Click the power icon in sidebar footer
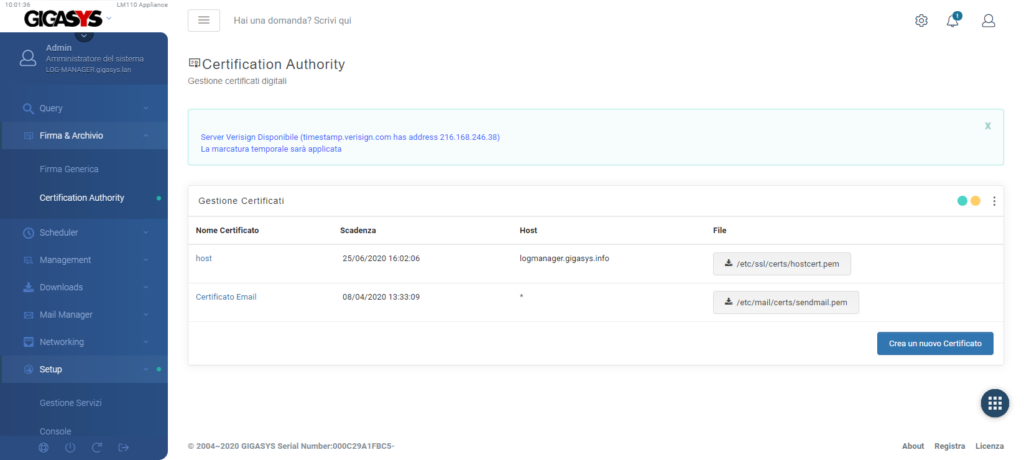 pos(70,447)
